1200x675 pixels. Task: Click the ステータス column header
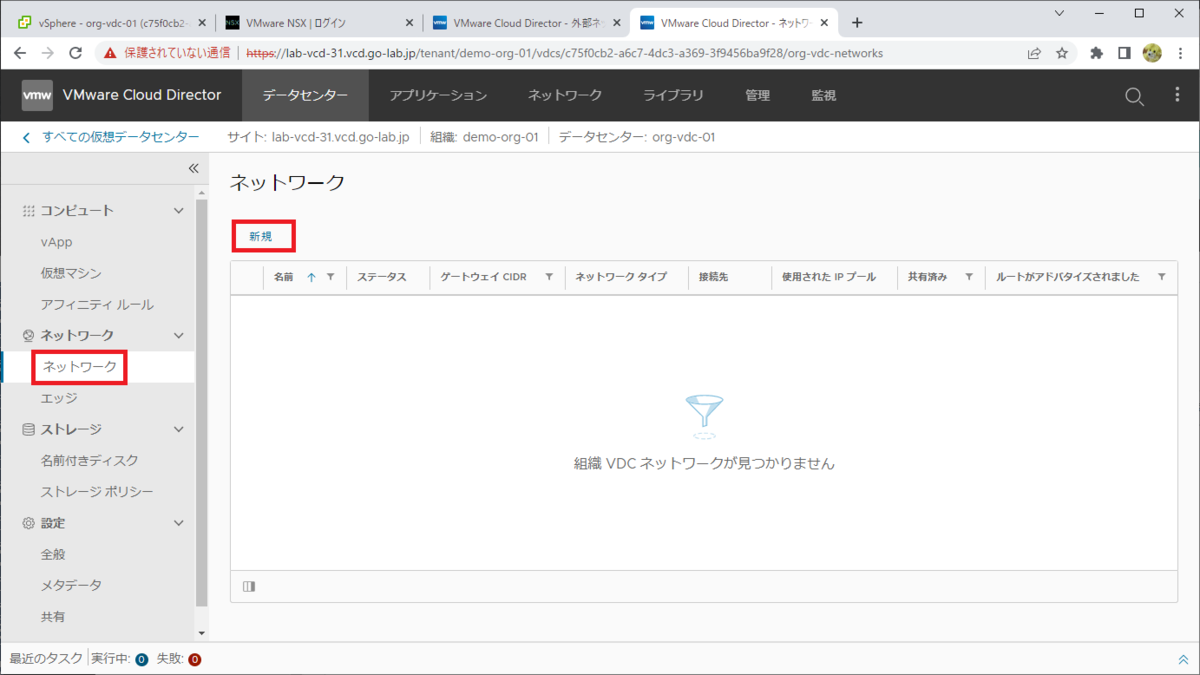point(382,277)
